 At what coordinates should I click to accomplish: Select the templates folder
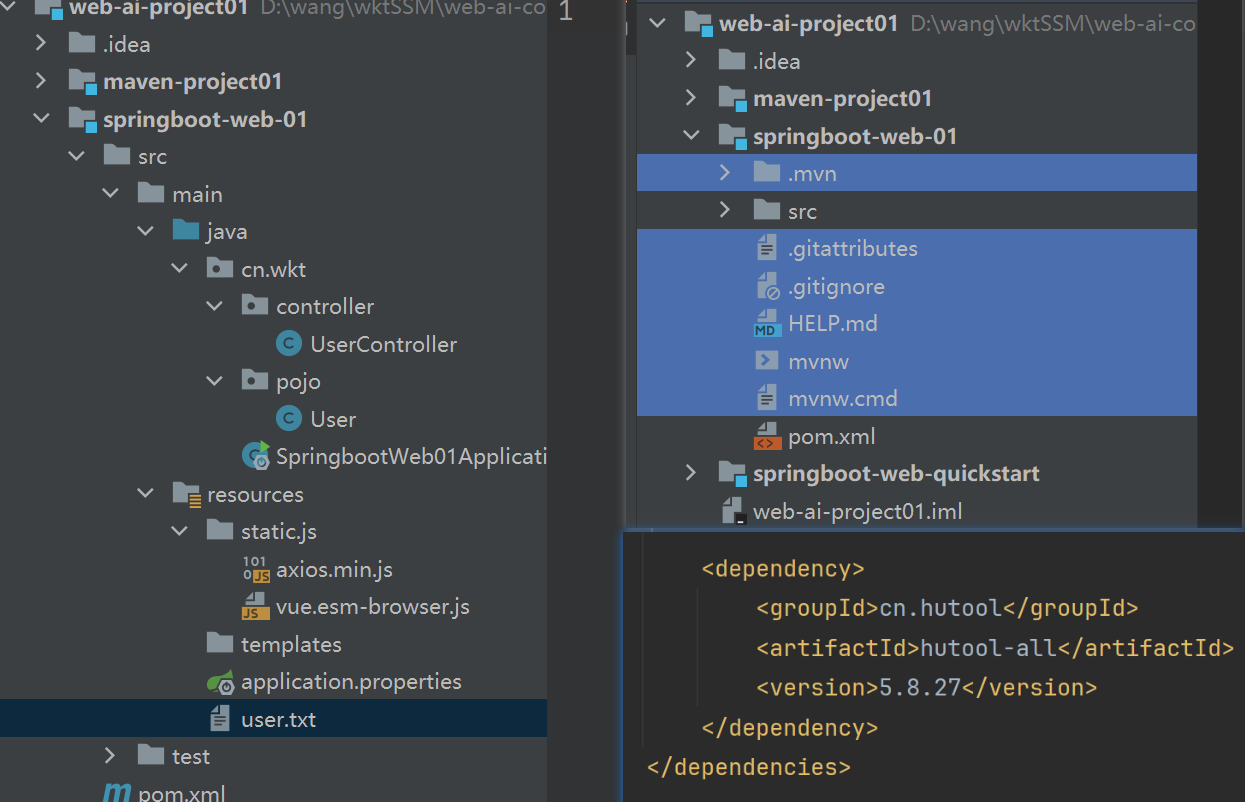click(x=290, y=645)
